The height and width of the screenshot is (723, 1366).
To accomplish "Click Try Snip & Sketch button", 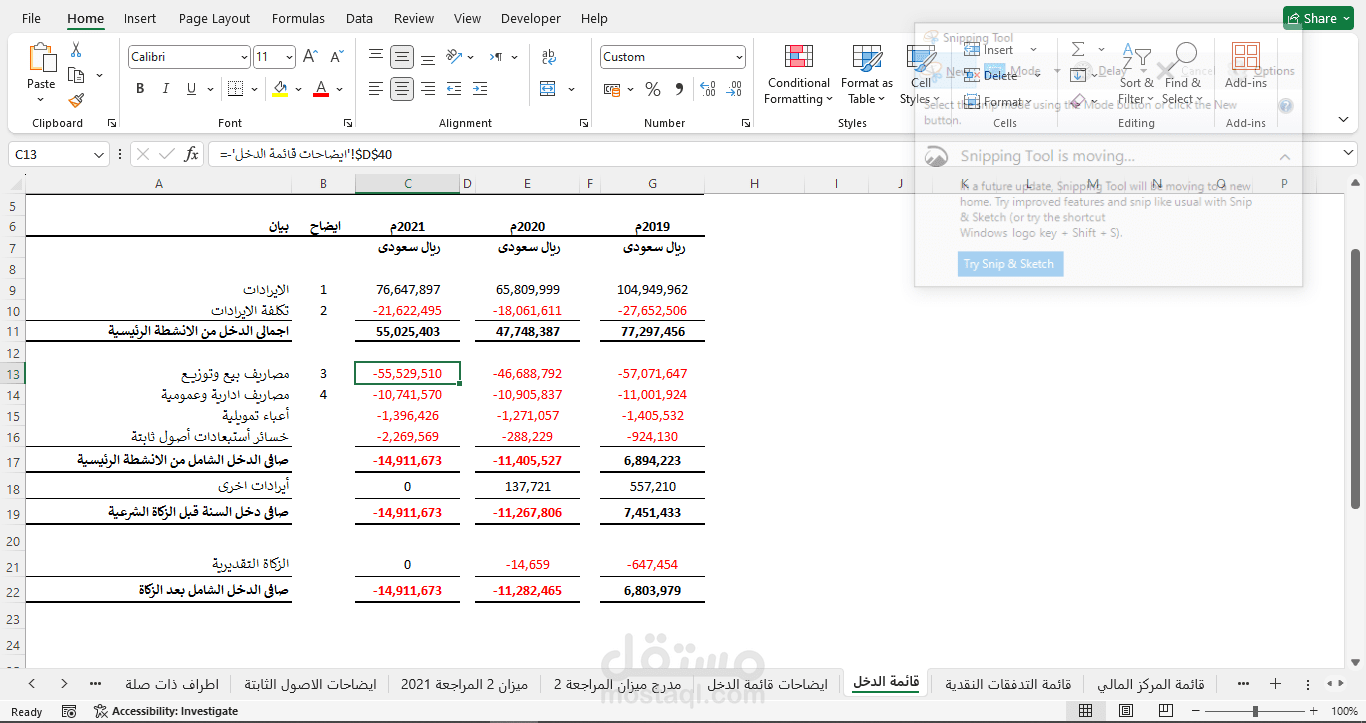I will click(x=1008, y=264).
